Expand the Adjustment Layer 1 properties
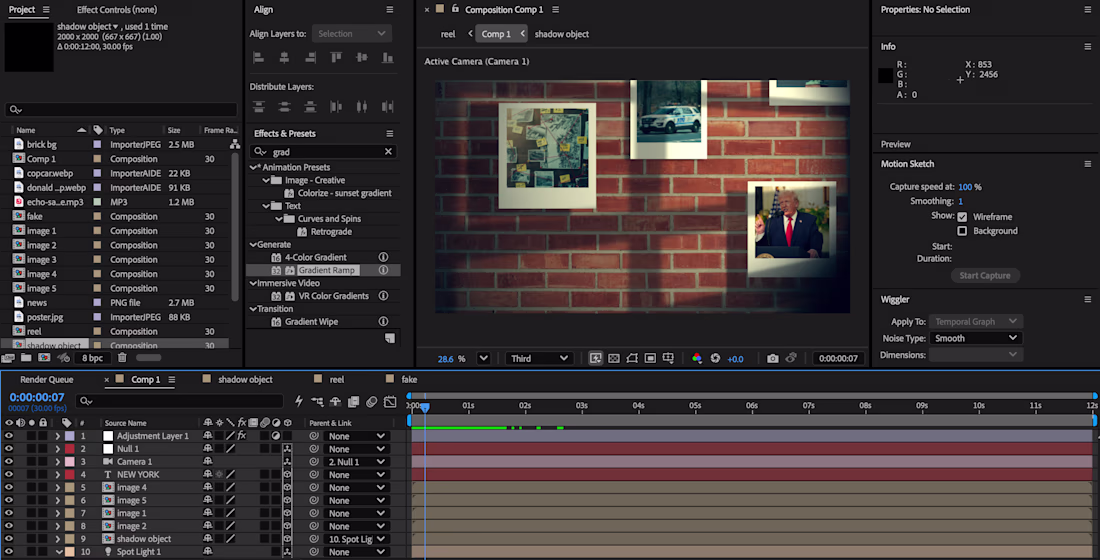Viewport: 1100px width, 560px height. tap(58, 436)
